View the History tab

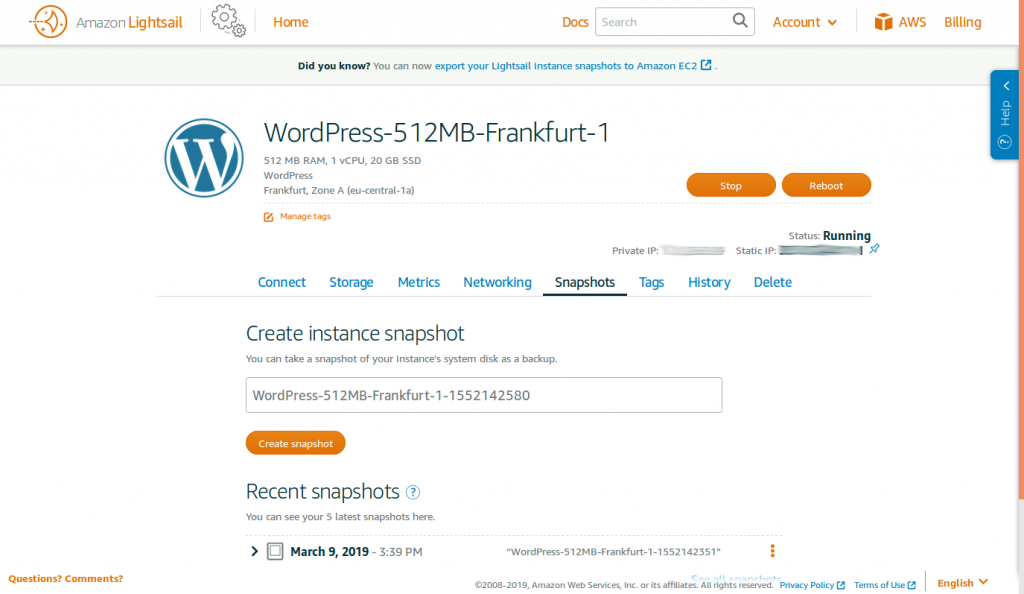click(x=709, y=283)
